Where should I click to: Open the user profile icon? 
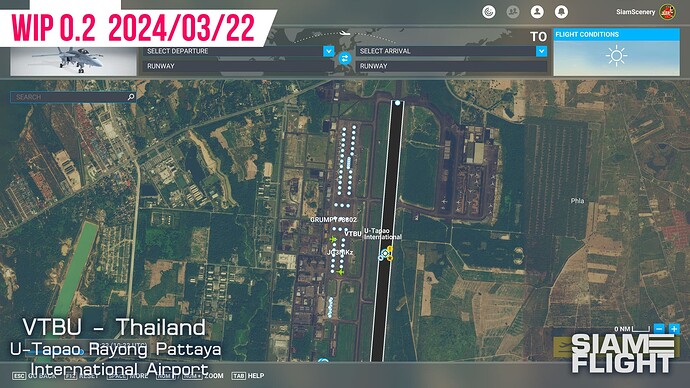click(x=537, y=12)
